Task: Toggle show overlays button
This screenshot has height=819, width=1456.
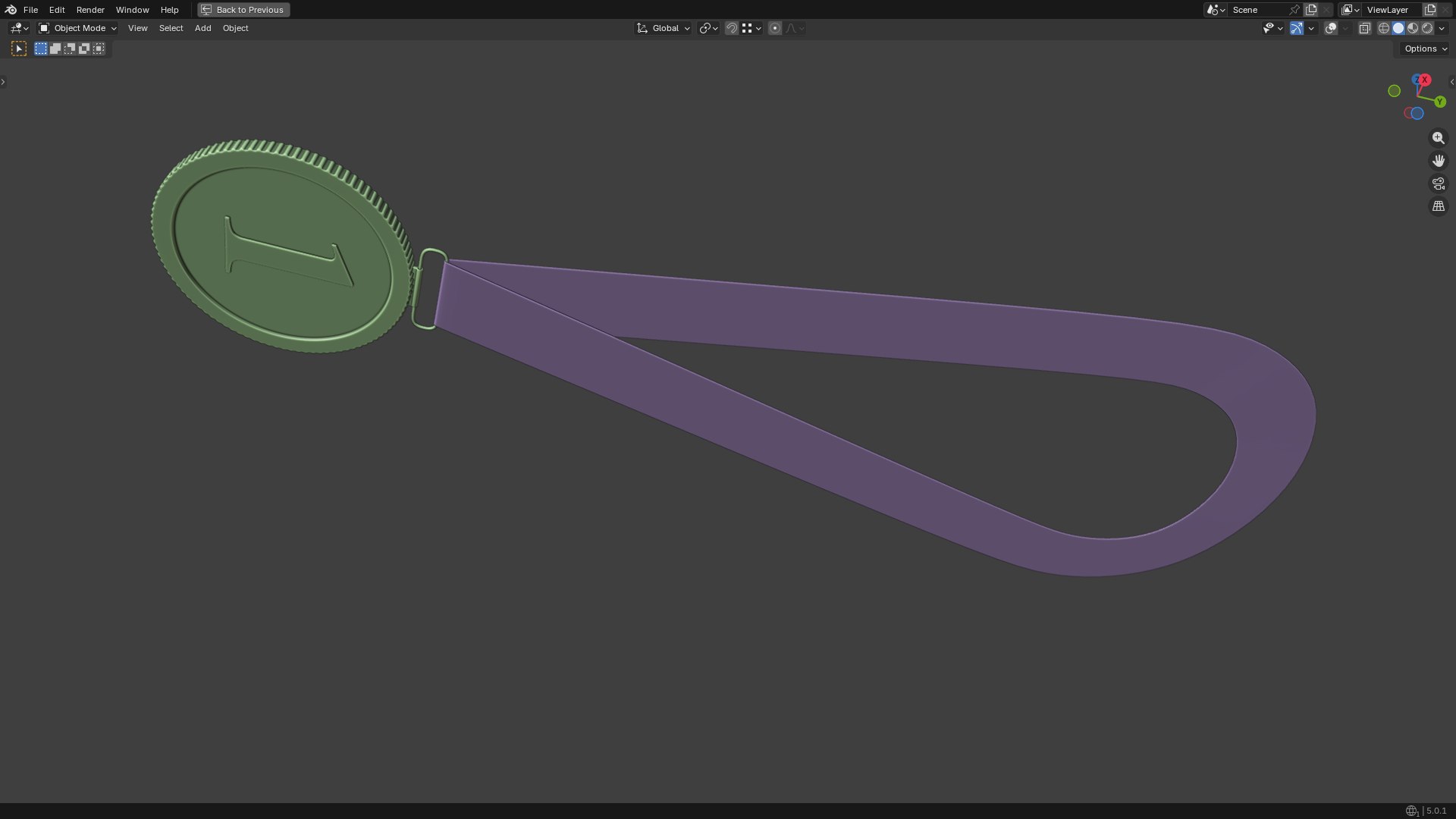Action: (1331, 28)
